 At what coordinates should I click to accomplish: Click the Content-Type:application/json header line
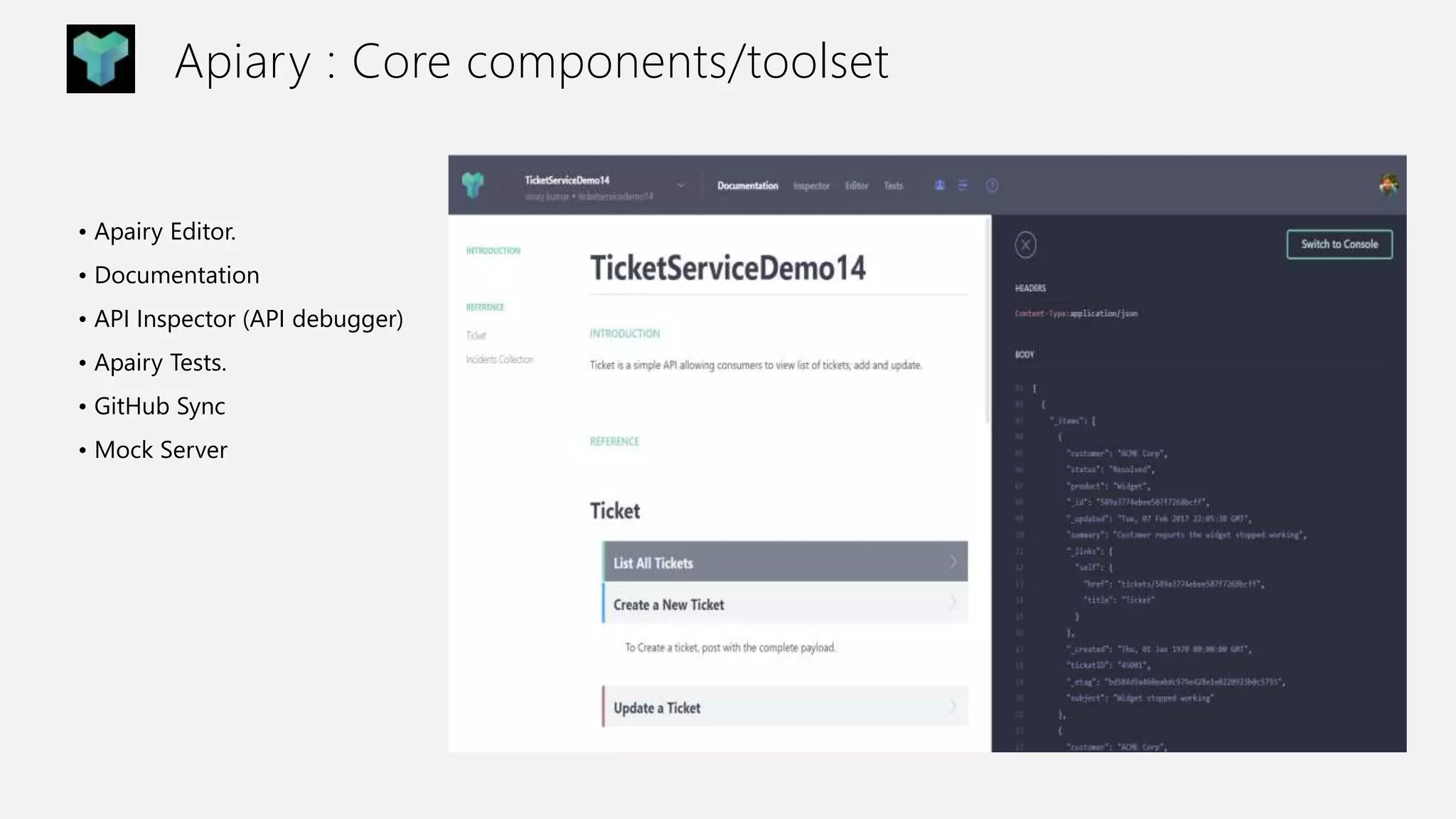coord(1076,314)
